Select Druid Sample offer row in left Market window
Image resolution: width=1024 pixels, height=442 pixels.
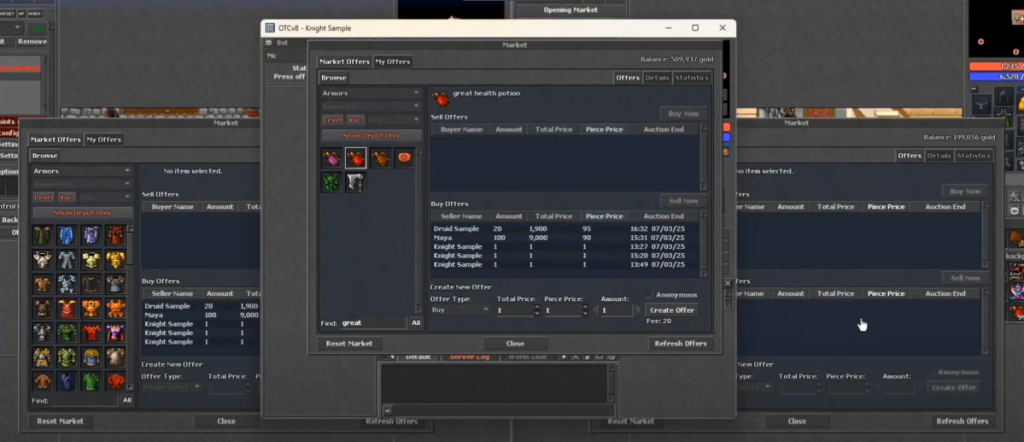pos(200,306)
